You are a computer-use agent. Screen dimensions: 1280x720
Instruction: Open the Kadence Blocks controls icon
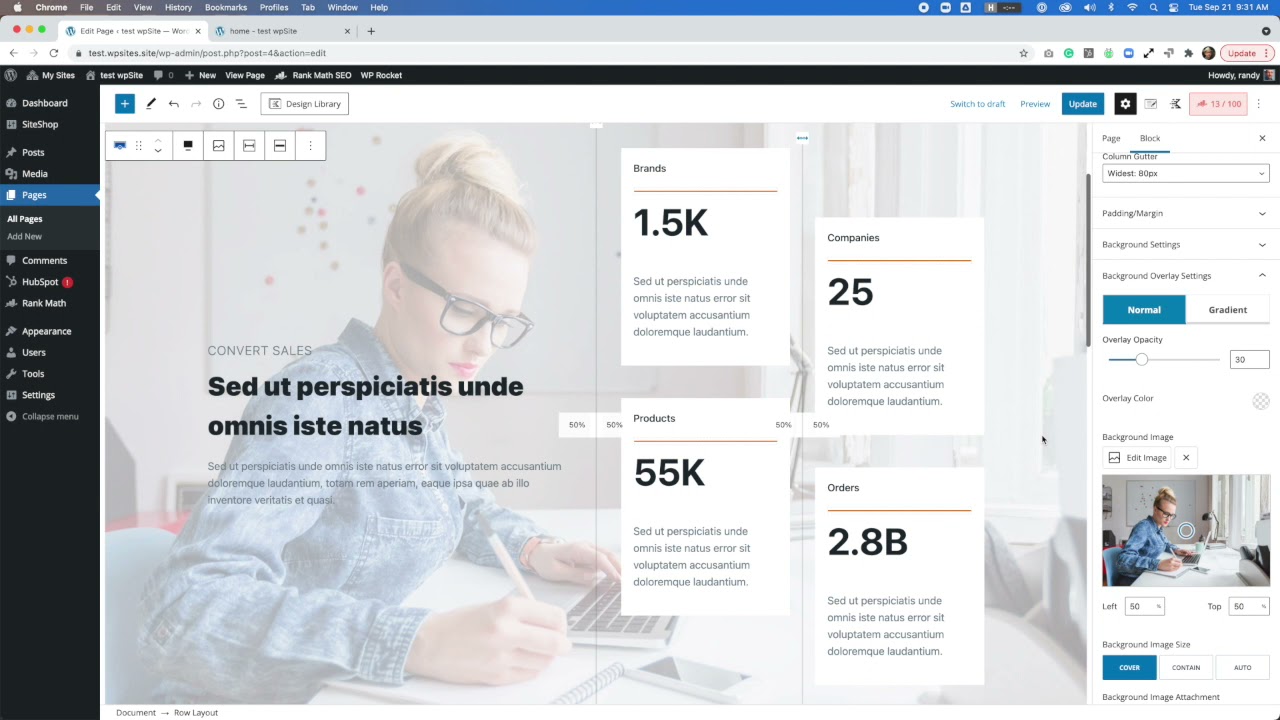[x=1176, y=104]
